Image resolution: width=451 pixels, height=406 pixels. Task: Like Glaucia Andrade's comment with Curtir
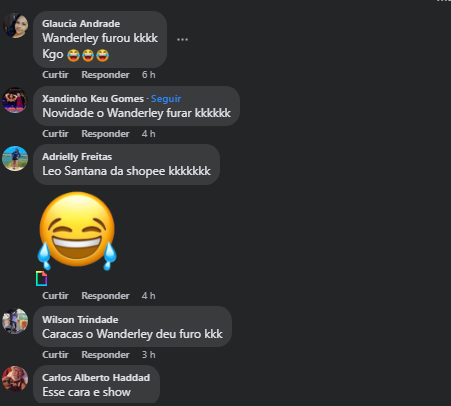(x=55, y=75)
